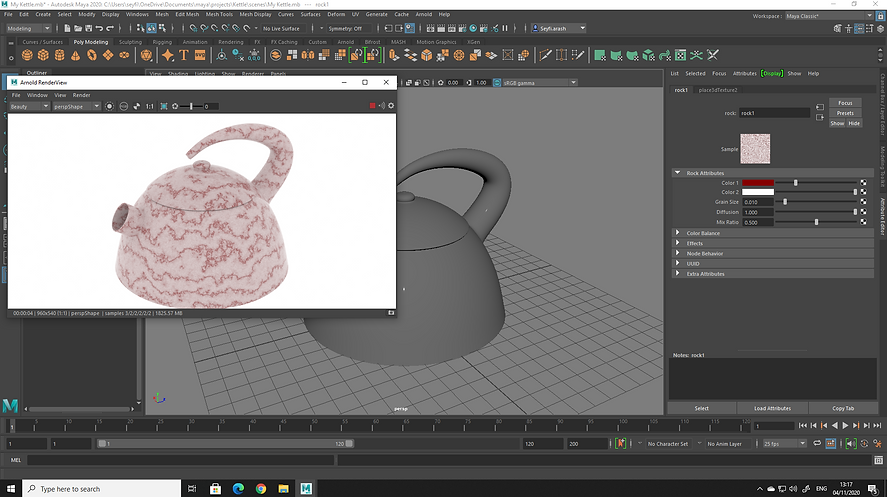Click the Select button in Attribute Editor

(x=701, y=408)
